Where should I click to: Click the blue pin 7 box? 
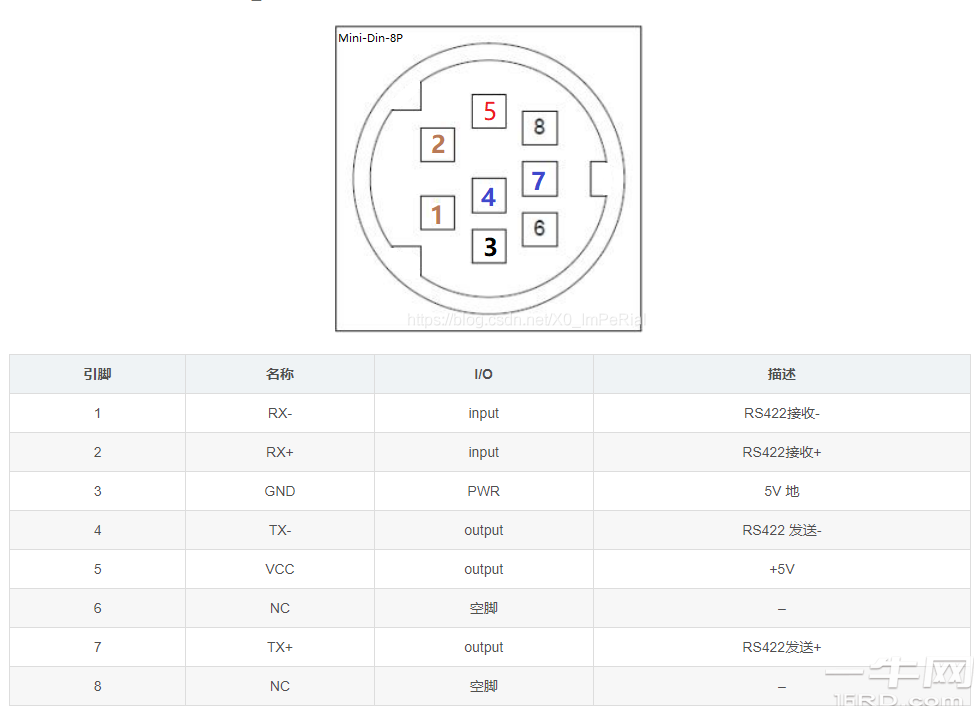[539, 180]
